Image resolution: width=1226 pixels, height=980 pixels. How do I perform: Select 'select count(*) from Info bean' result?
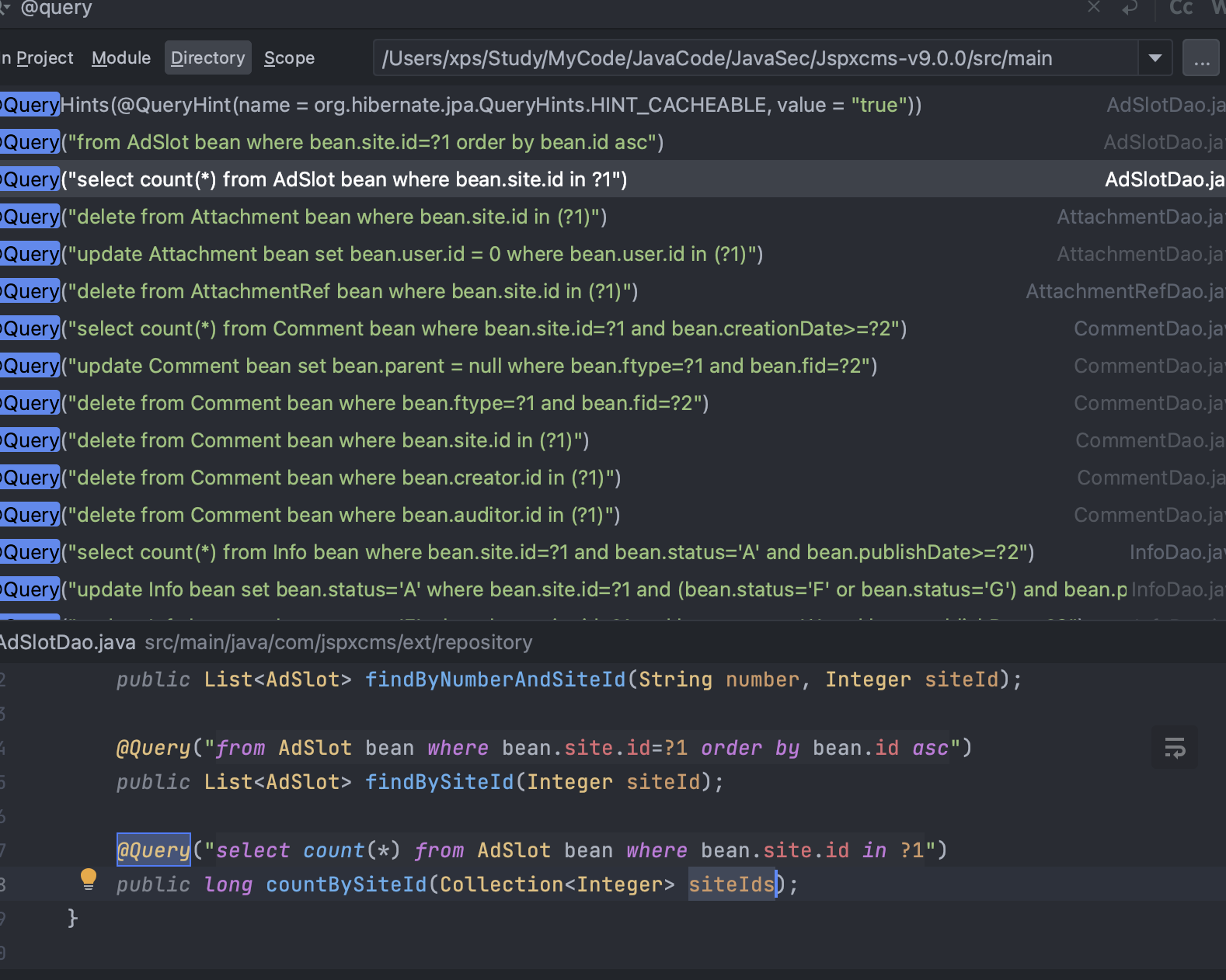[x=544, y=552]
